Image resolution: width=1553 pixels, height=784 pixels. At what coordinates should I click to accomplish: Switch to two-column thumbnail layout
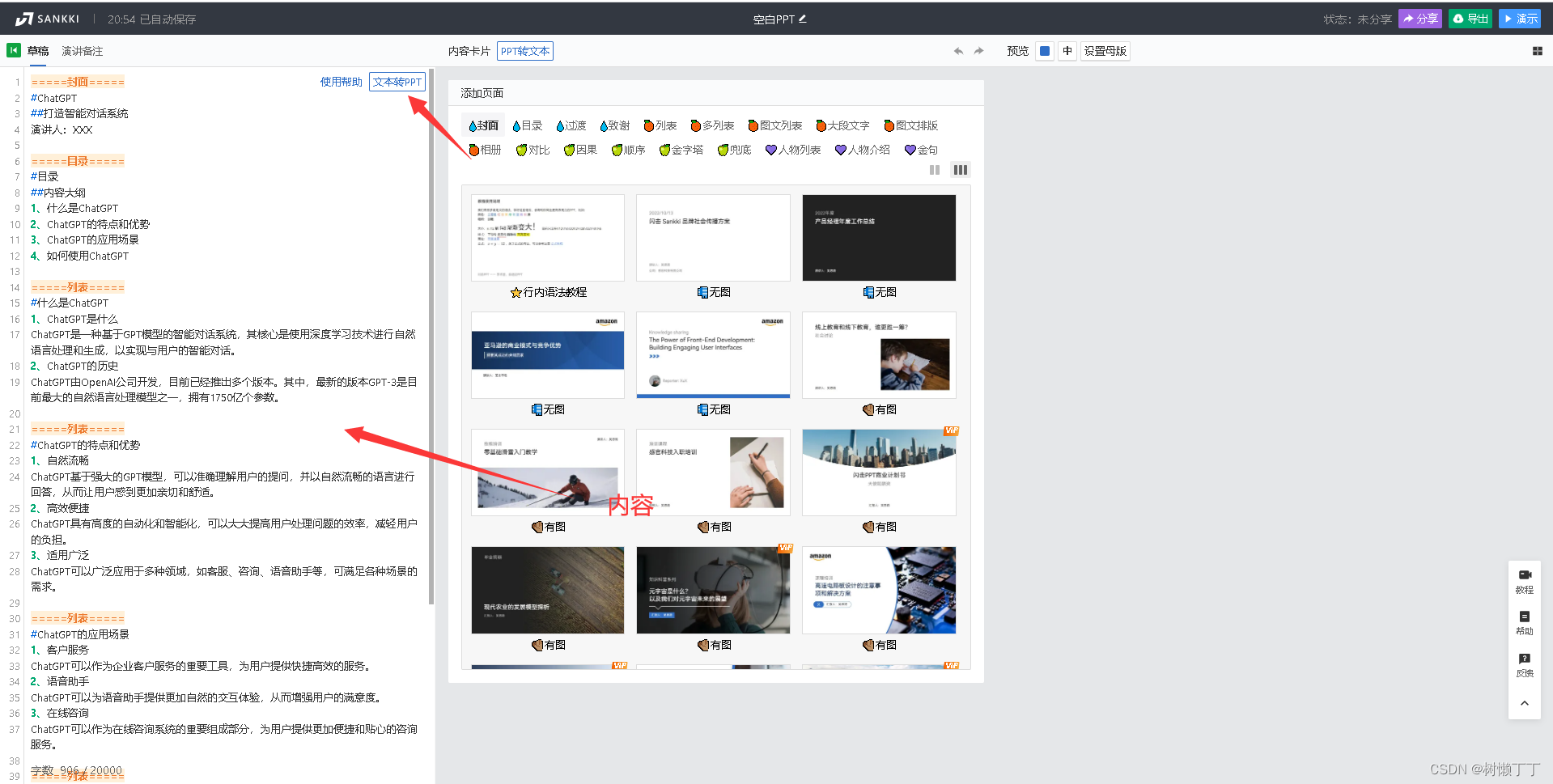tap(935, 170)
